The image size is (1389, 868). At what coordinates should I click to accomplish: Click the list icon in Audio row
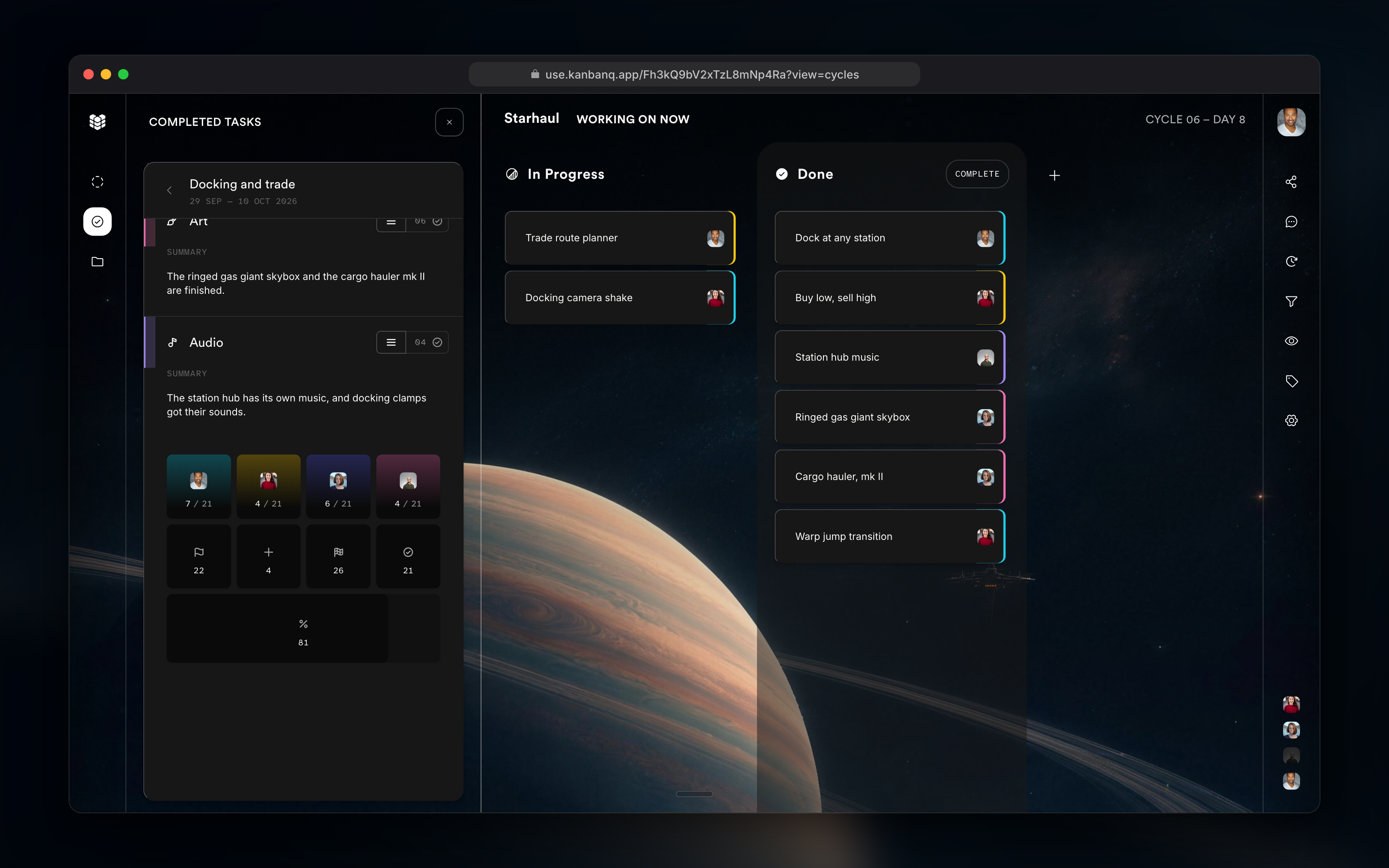pyautogui.click(x=391, y=343)
